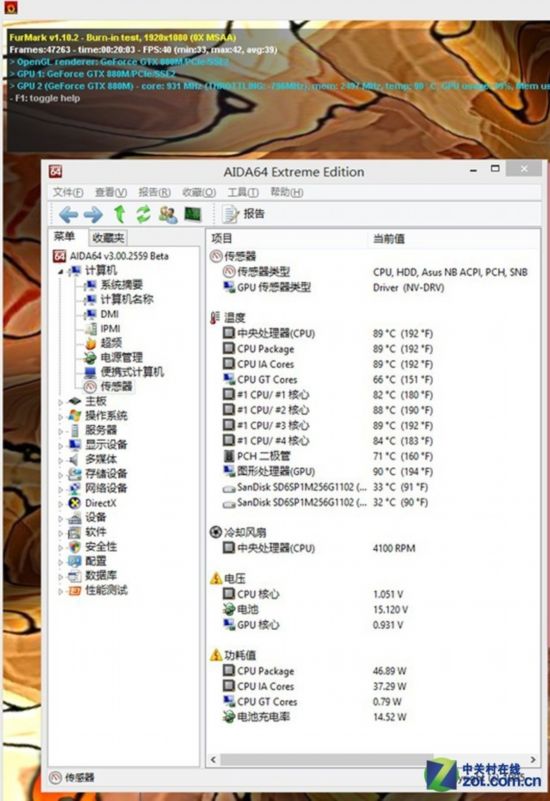Viewport: 550px width, 801px height.
Task: Click the 网络设备 network icon
Action: pyautogui.click(x=75, y=488)
